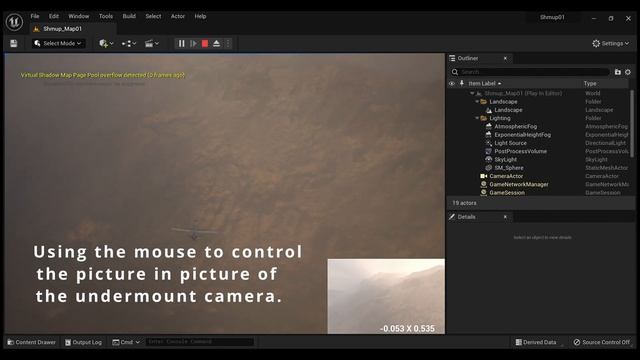This screenshot has width=640, height=360.
Task: Eject from the player controller
Action: tap(217, 43)
